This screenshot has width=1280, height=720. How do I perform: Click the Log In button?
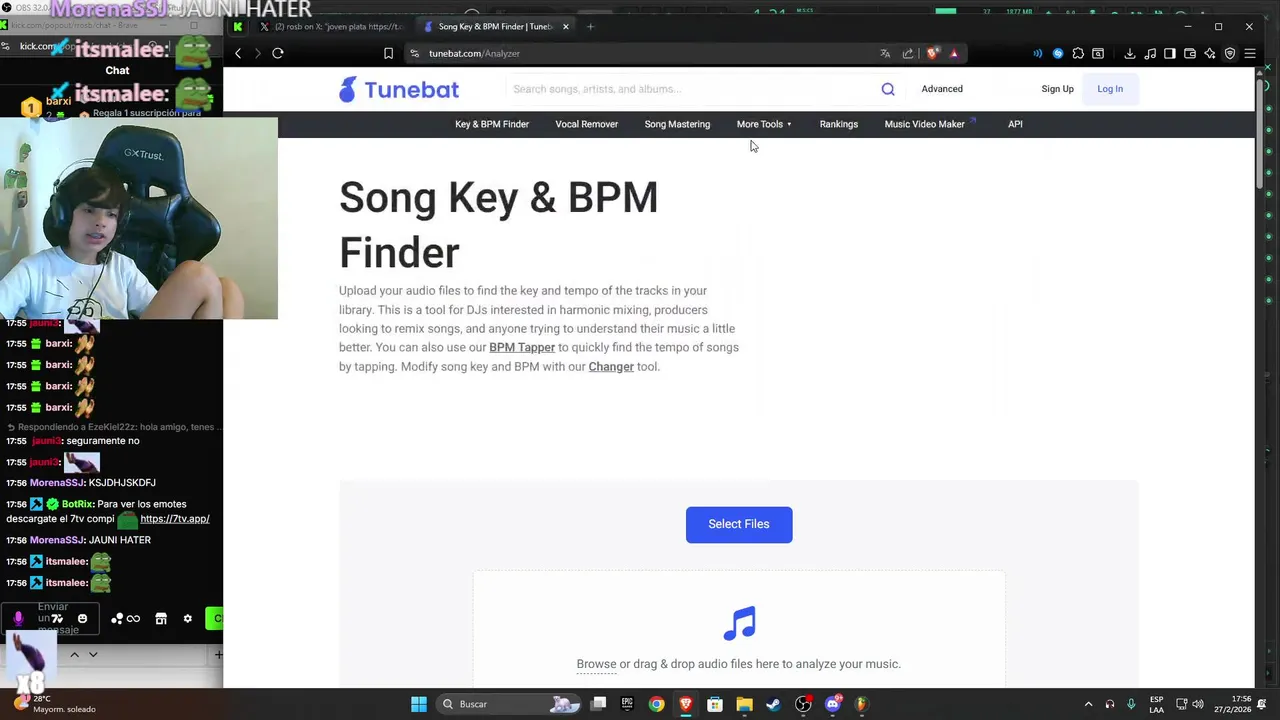point(1110,89)
